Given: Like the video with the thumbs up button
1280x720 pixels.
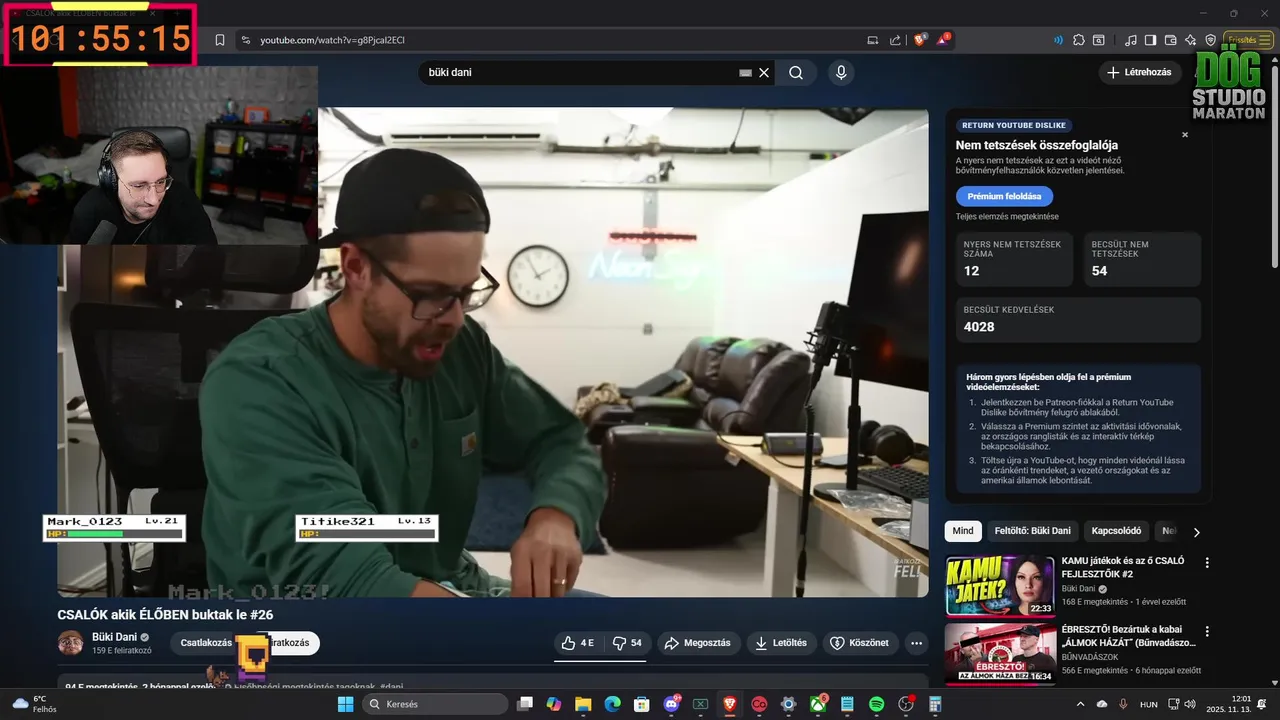Looking at the screenshot, I should pyautogui.click(x=578, y=643).
